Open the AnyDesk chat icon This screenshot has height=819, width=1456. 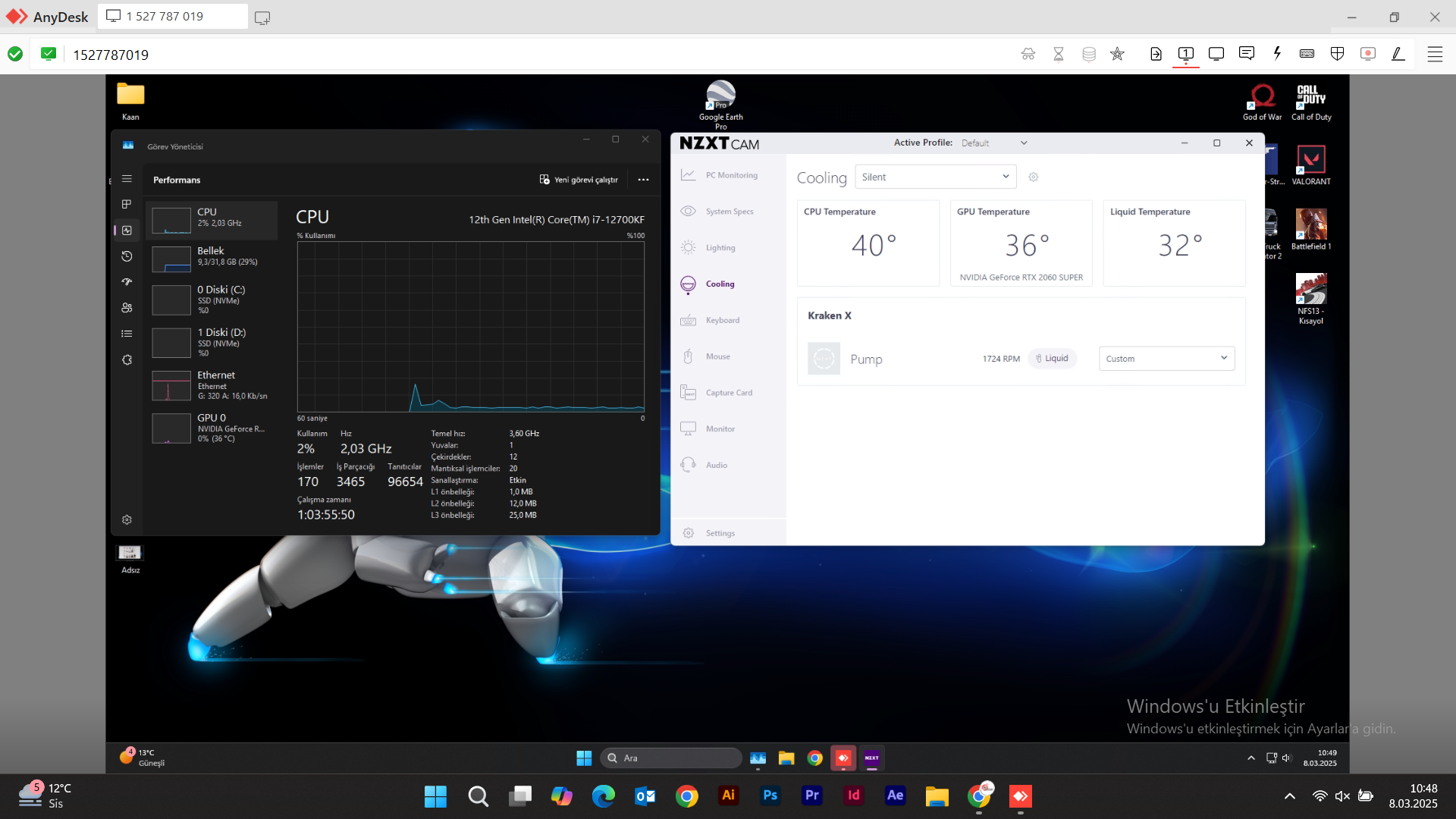(x=1246, y=54)
